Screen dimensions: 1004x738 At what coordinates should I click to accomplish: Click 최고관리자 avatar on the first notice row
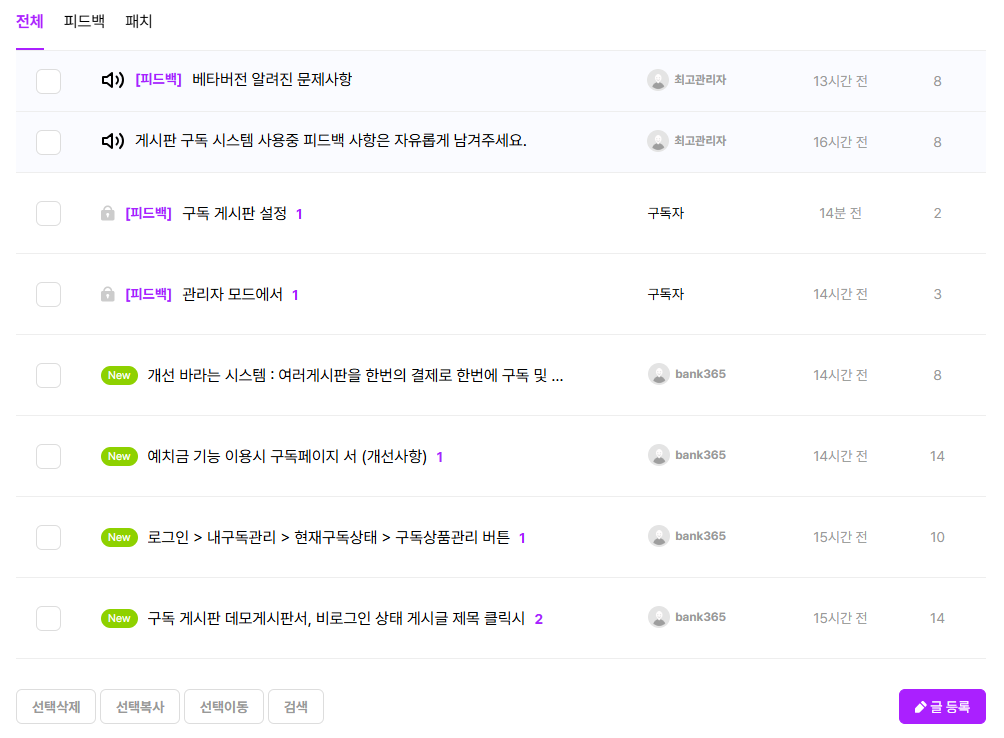(657, 80)
